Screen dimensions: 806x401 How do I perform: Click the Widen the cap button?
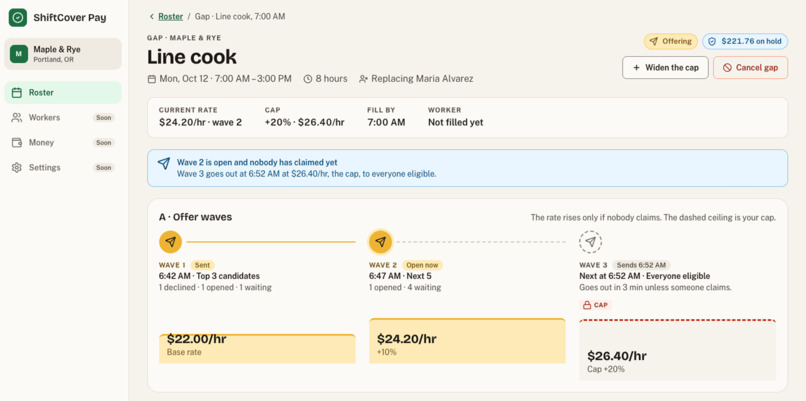pos(665,67)
